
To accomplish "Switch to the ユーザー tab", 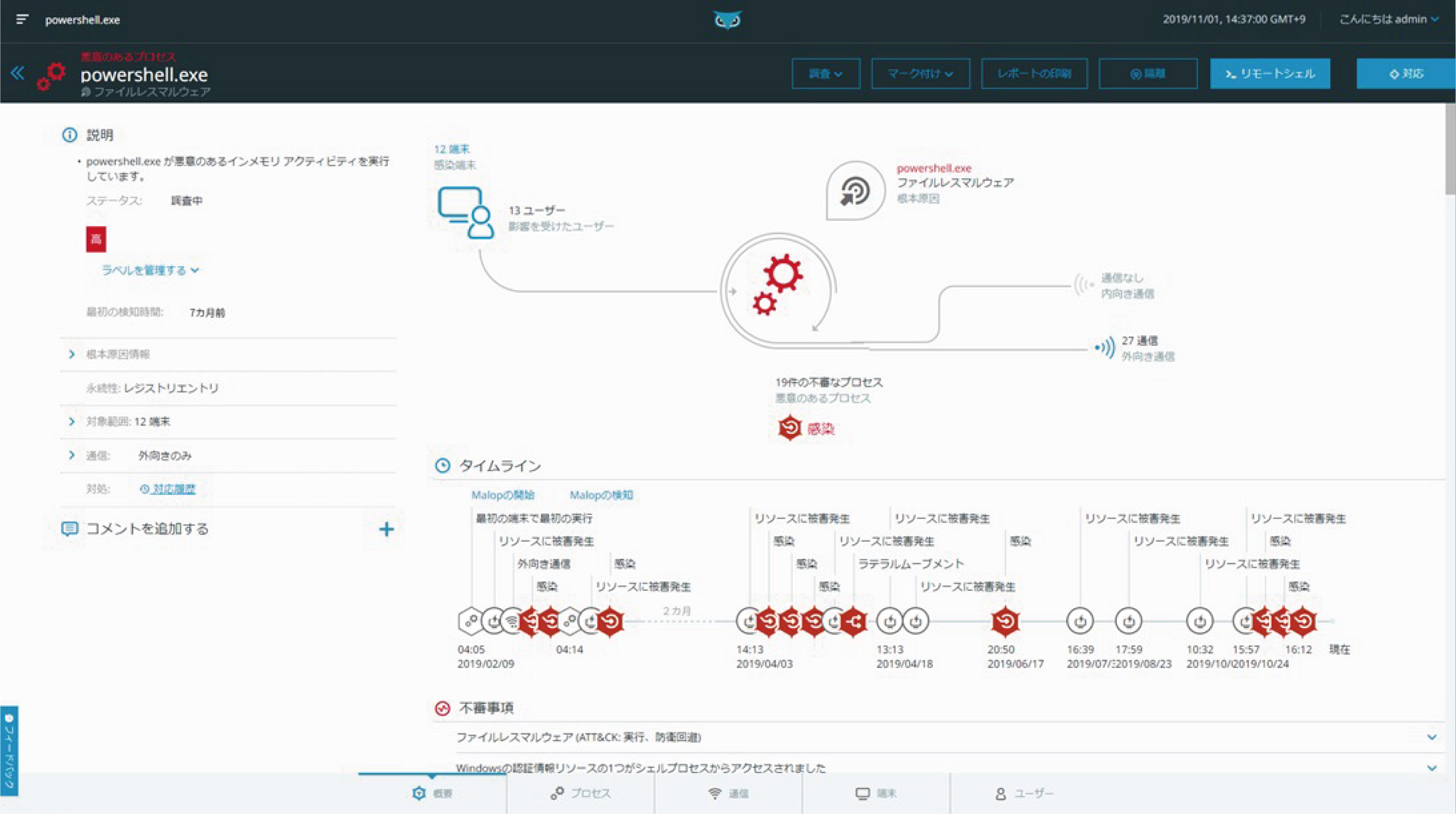I will (x=1024, y=793).
